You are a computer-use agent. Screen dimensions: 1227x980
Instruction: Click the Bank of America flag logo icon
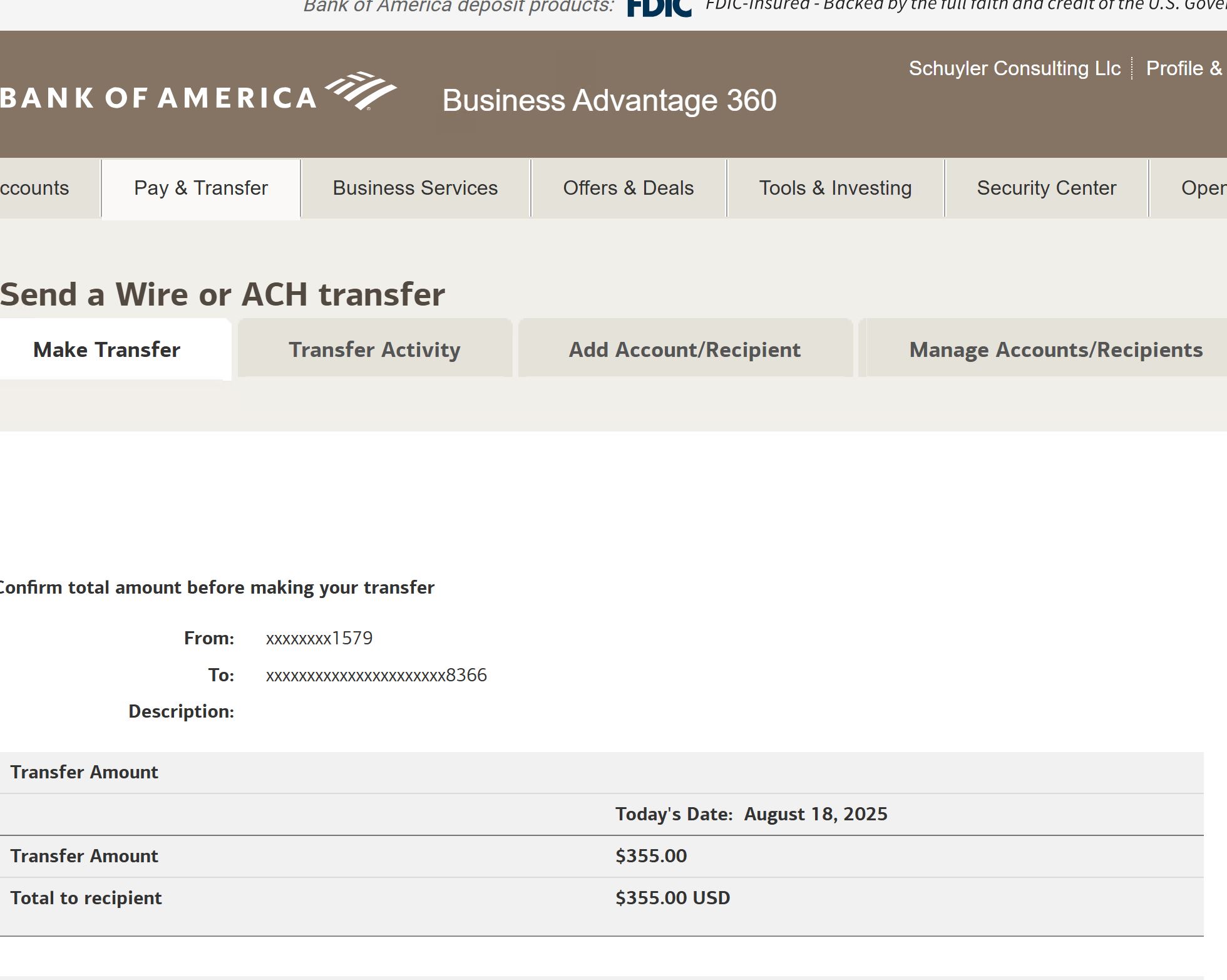[x=361, y=91]
